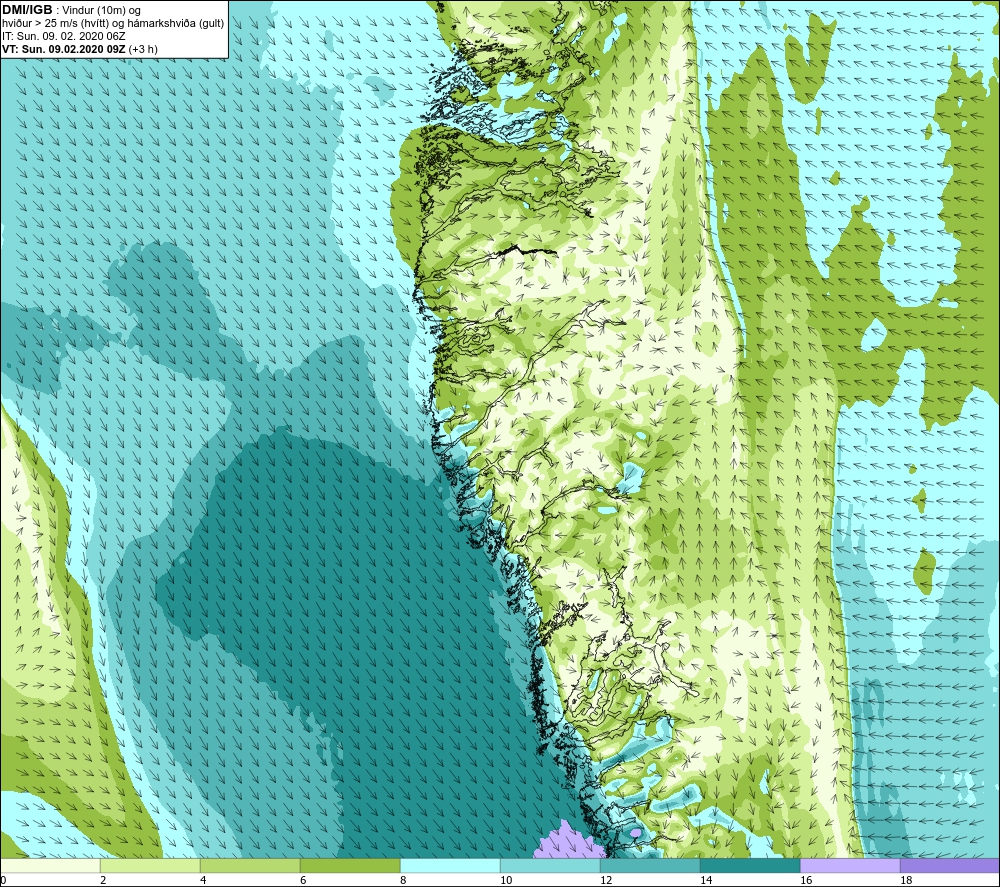1000x887 pixels.
Task: Click the '2' label on the color scale
Action: [103, 881]
